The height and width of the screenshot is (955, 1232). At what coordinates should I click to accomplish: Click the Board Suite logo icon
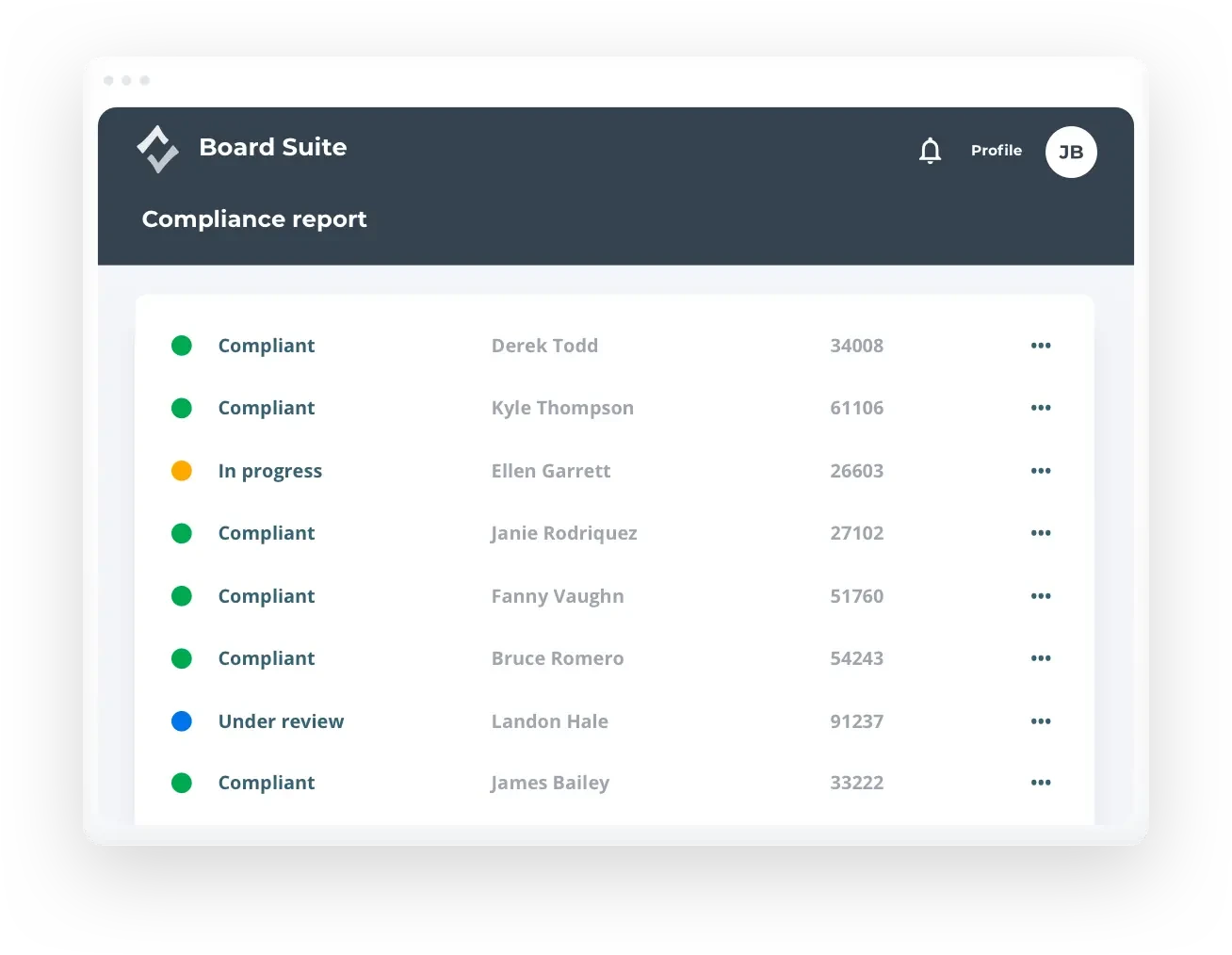[157, 148]
